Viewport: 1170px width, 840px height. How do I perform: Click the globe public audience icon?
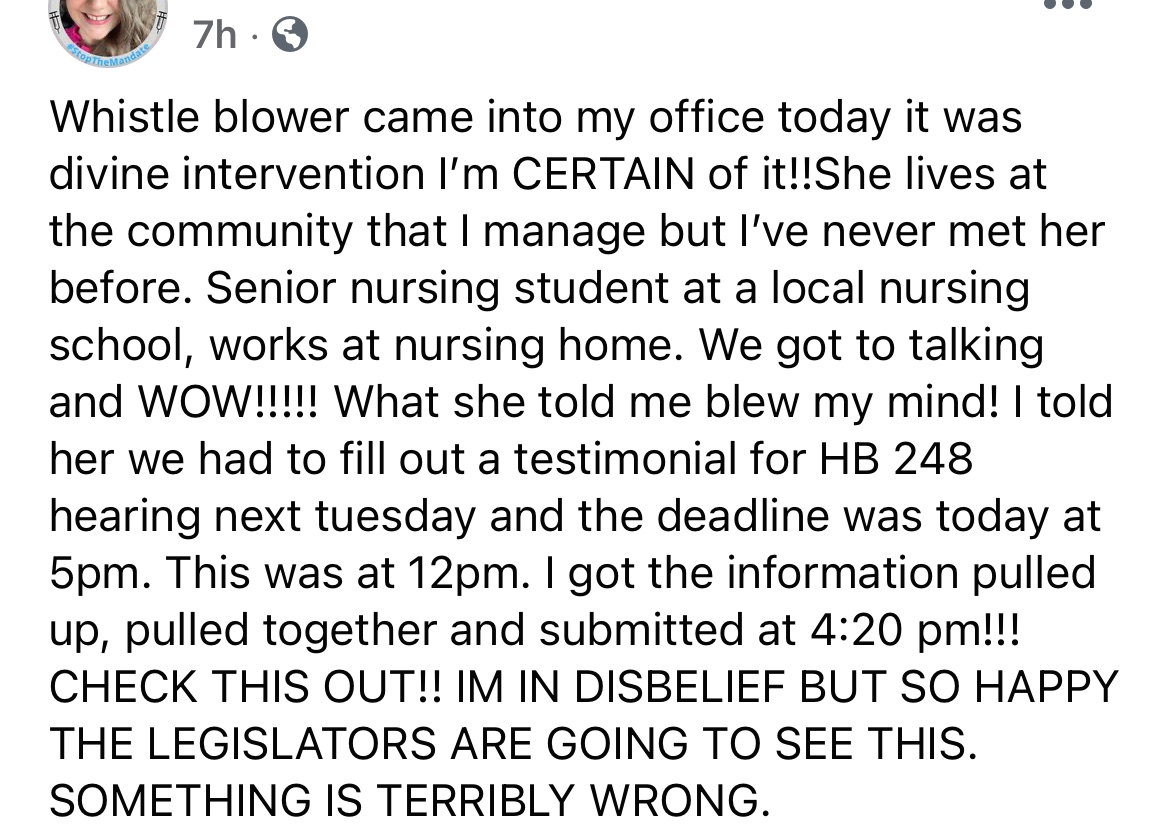(290, 34)
